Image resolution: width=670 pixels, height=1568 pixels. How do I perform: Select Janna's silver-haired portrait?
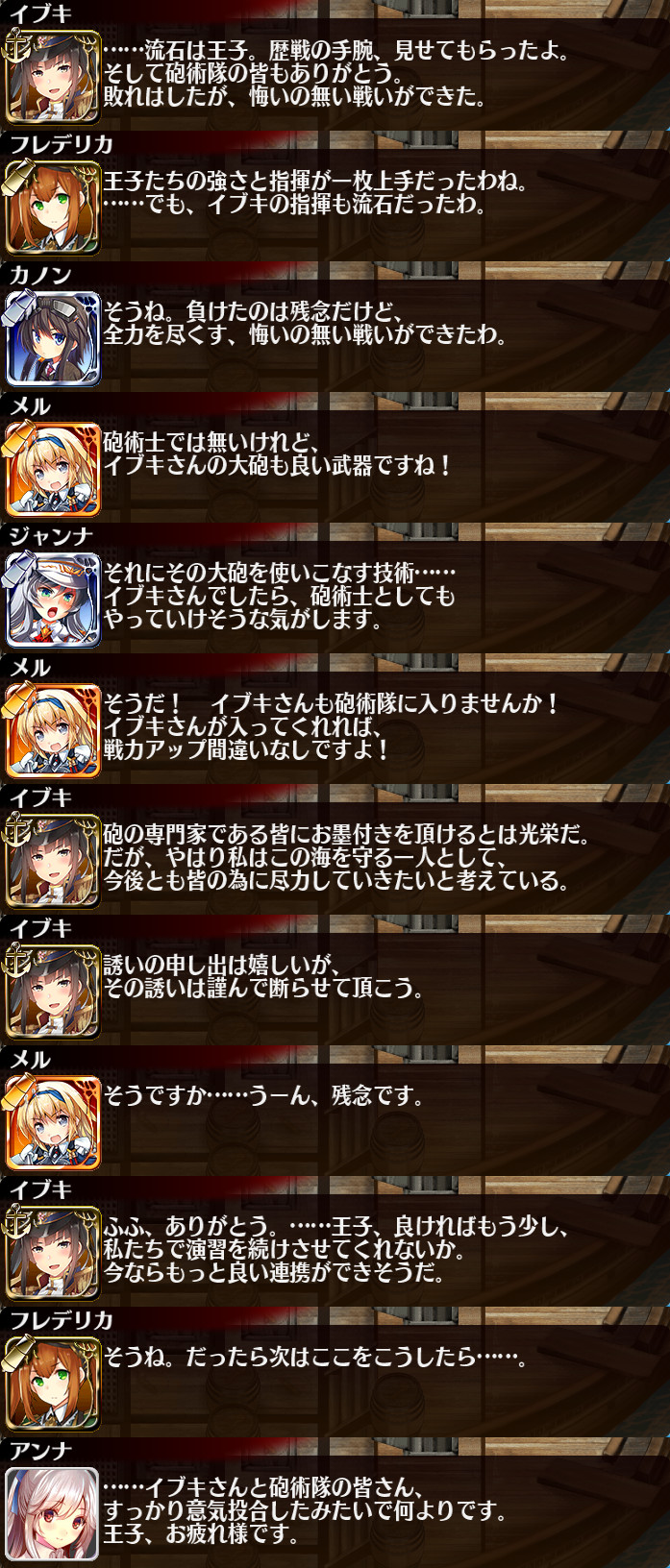point(52,600)
